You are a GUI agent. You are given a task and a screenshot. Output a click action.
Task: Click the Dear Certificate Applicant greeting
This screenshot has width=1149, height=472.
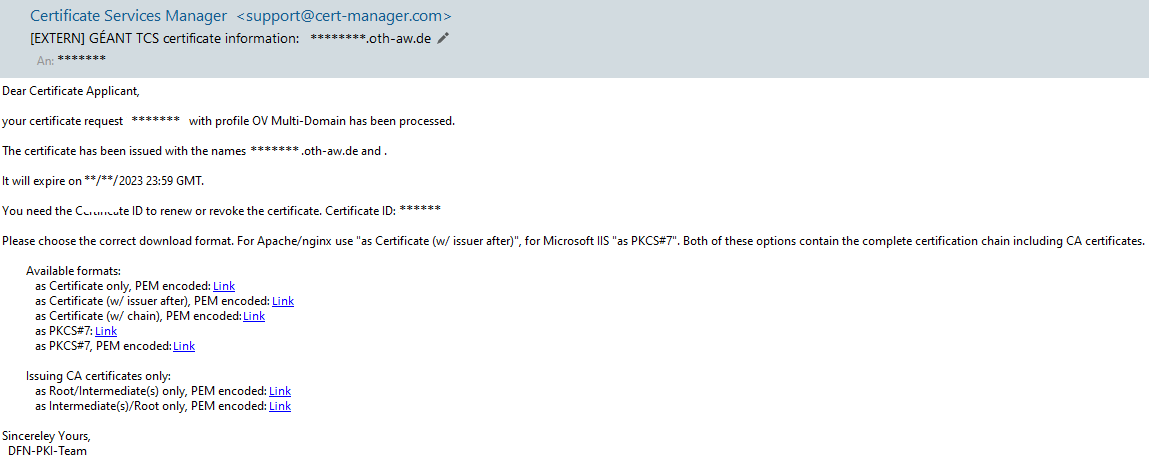pyautogui.click(x=70, y=91)
